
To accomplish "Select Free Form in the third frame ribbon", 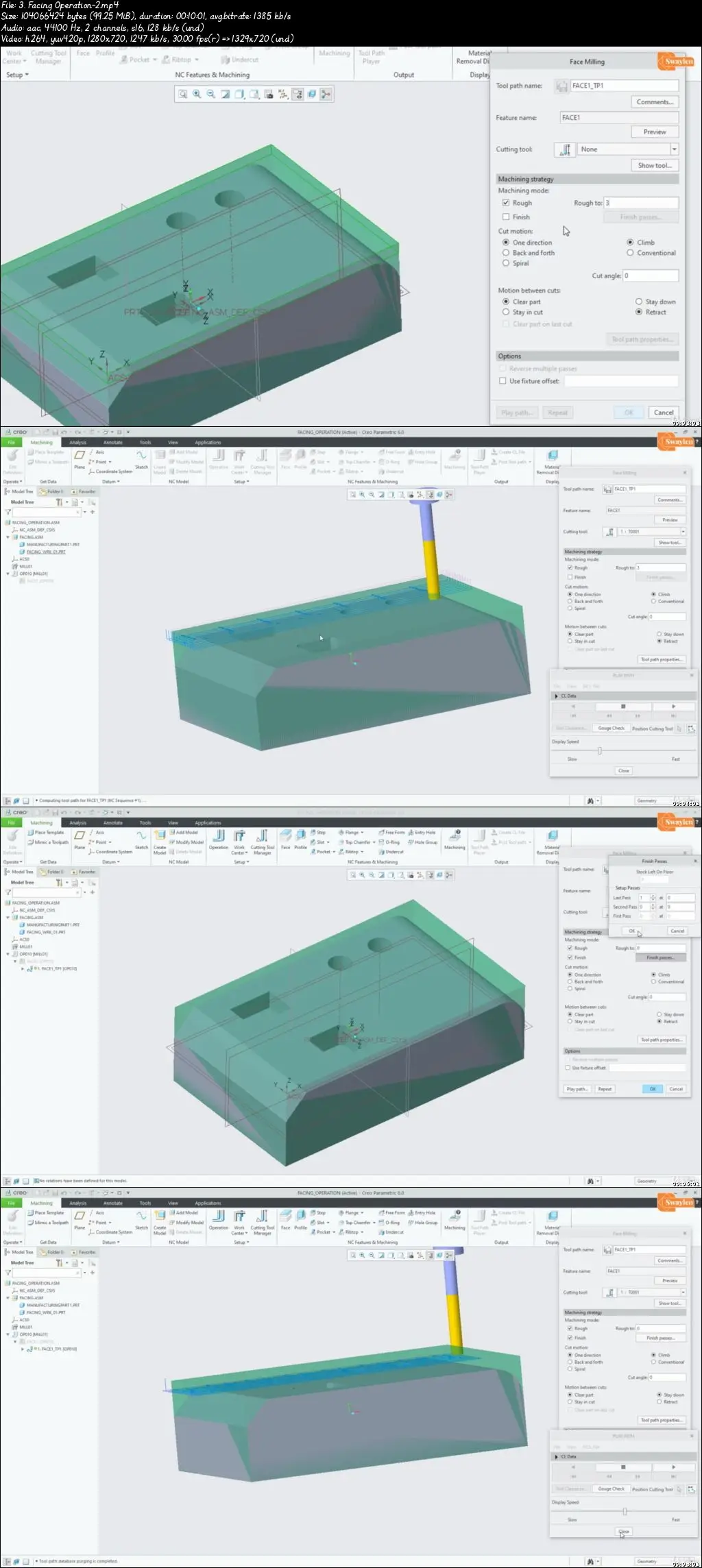I will click(391, 833).
